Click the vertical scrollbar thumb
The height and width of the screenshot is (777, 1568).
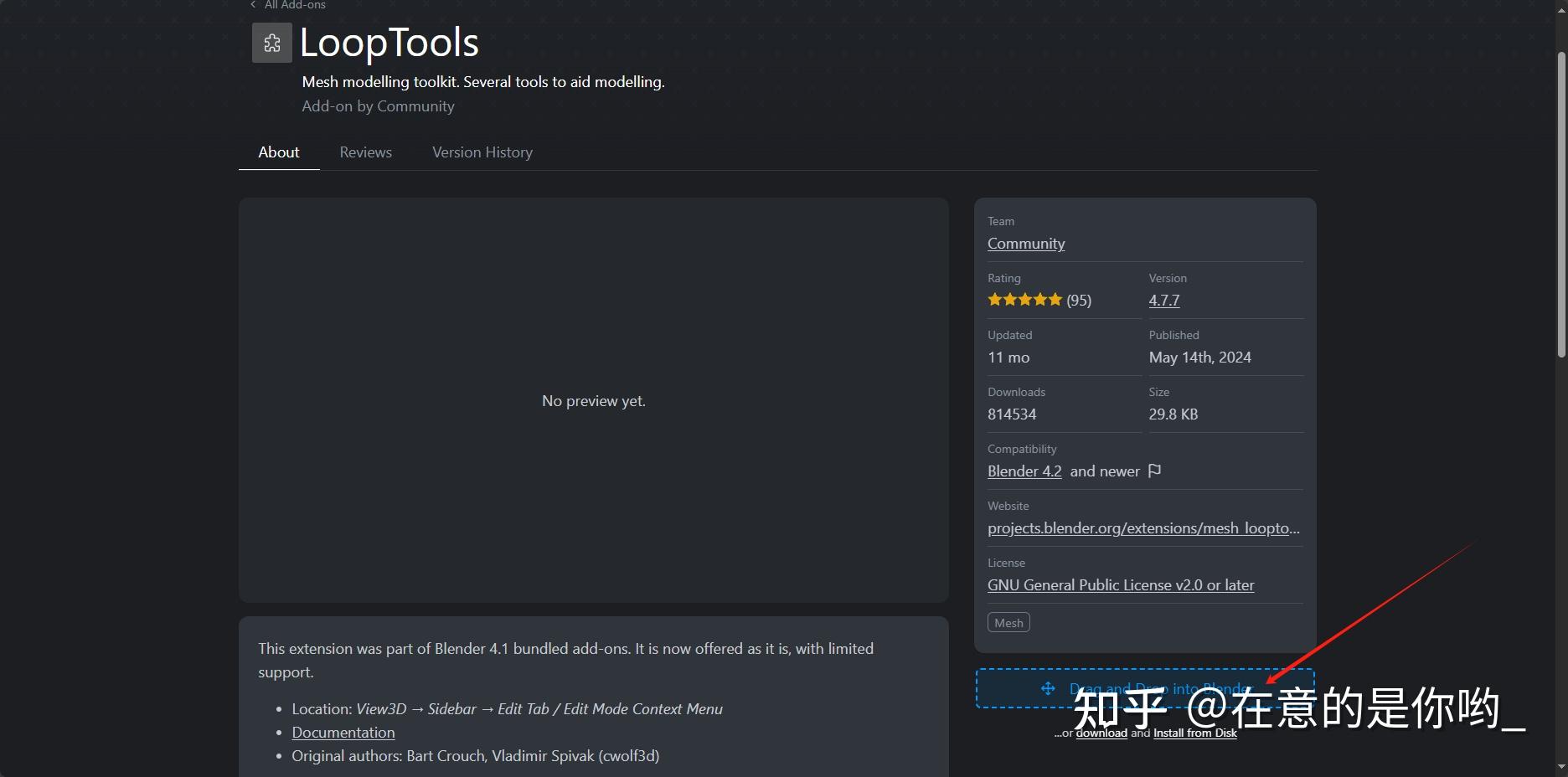1560,205
